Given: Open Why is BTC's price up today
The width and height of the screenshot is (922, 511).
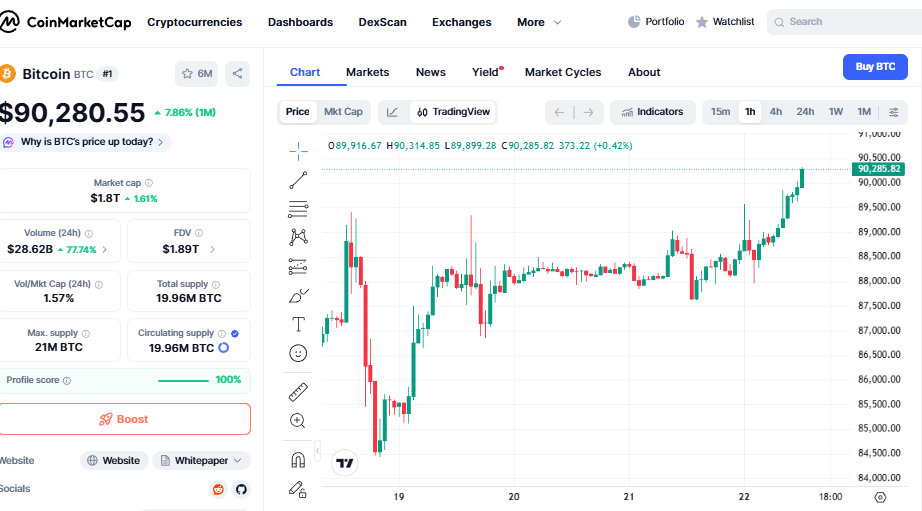Looking at the screenshot, I should 87,142.
